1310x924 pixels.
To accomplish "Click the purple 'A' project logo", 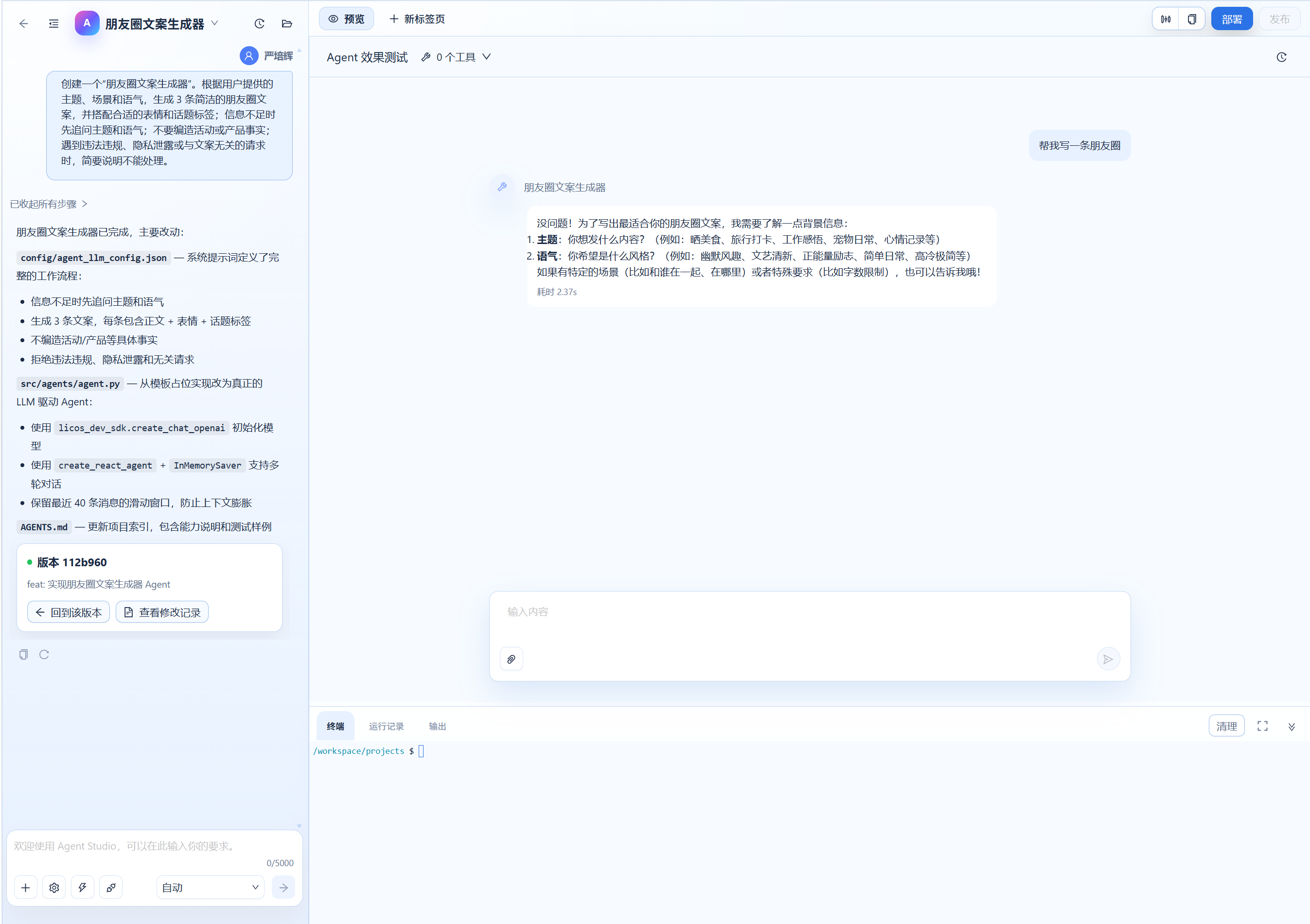I will tap(87, 23).
